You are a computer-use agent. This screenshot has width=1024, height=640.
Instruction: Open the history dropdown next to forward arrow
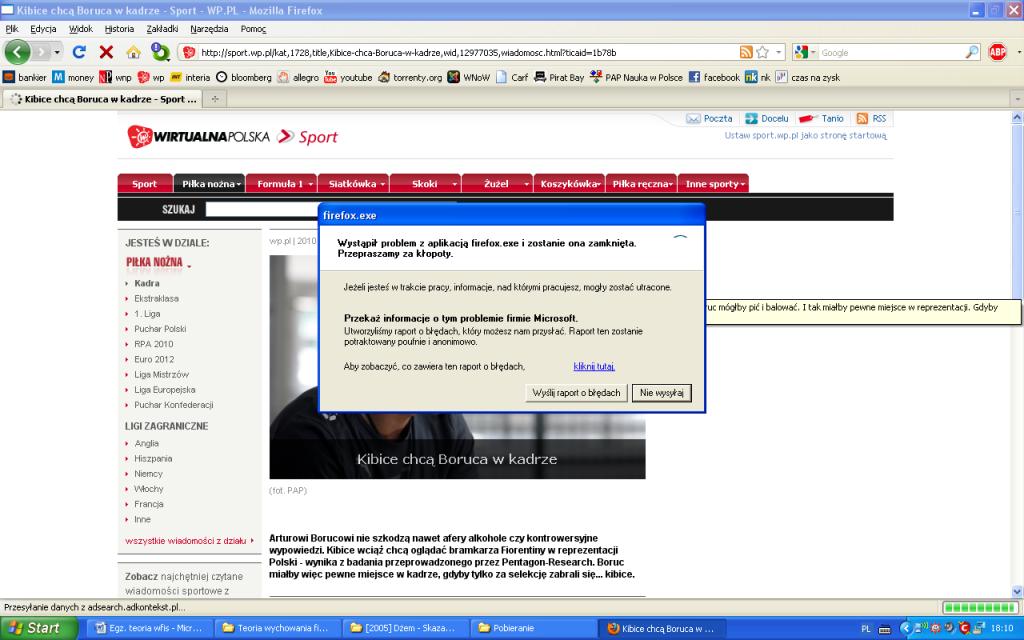(57, 52)
